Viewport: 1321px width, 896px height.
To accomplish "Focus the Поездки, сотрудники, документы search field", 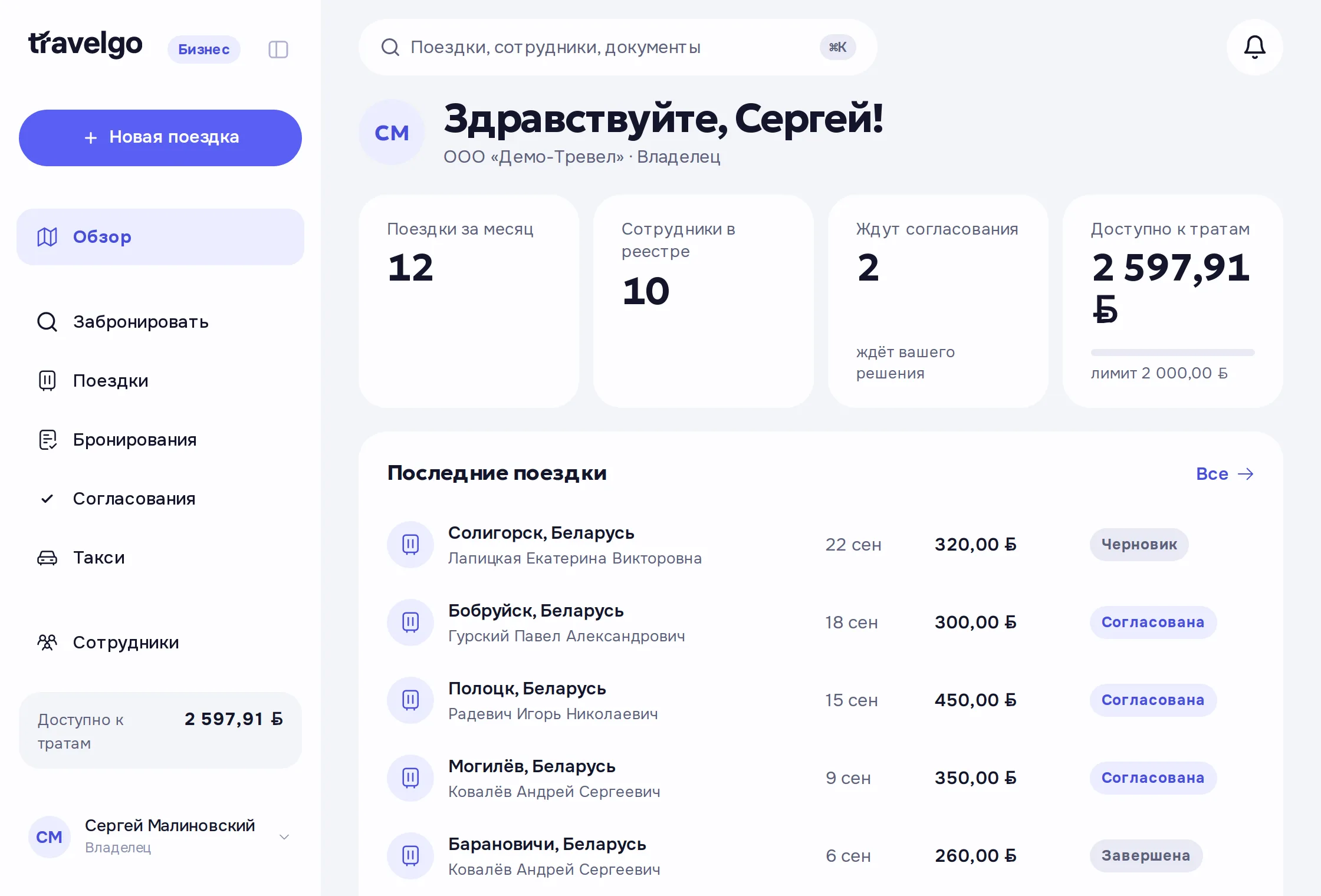I will [x=618, y=47].
